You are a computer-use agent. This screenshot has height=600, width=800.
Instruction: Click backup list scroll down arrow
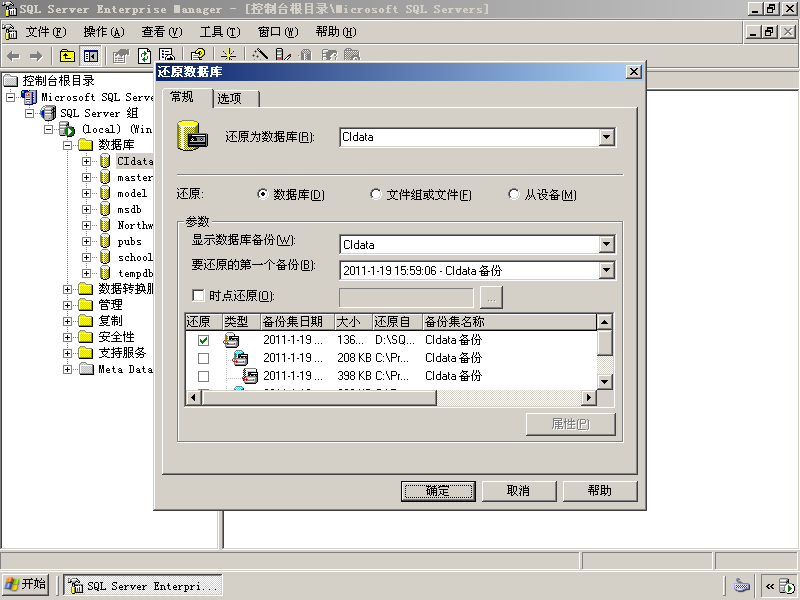coord(605,381)
